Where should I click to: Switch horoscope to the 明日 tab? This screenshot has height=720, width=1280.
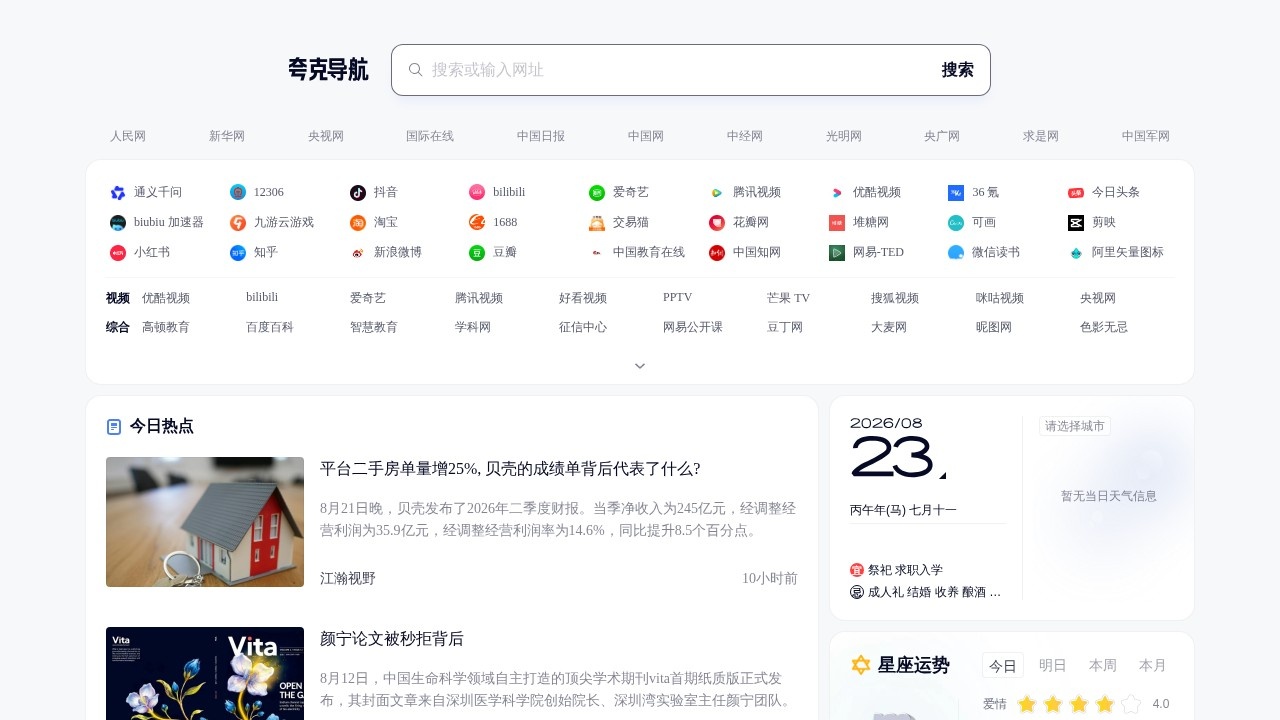[x=1053, y=665]
